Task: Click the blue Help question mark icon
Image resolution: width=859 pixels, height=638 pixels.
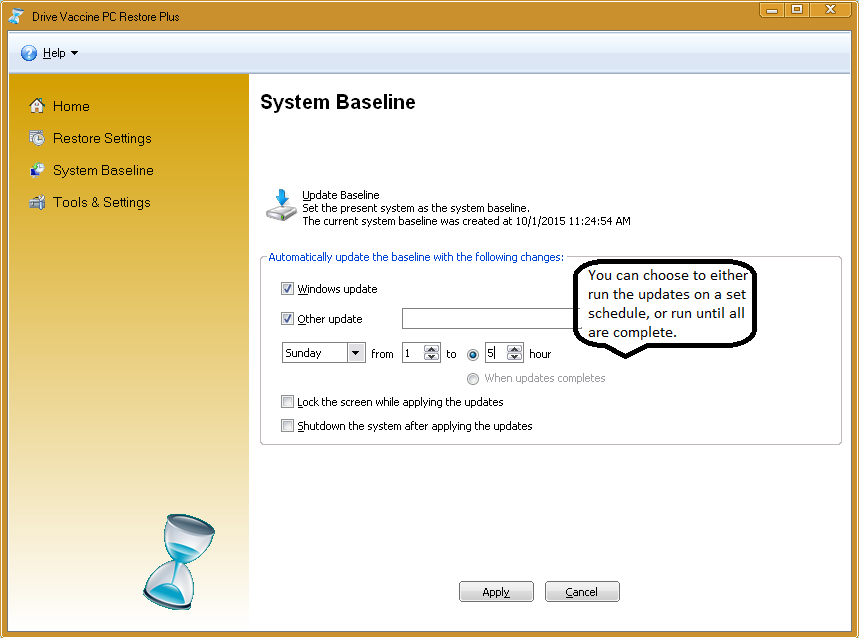Action: (x=28, y=53)
